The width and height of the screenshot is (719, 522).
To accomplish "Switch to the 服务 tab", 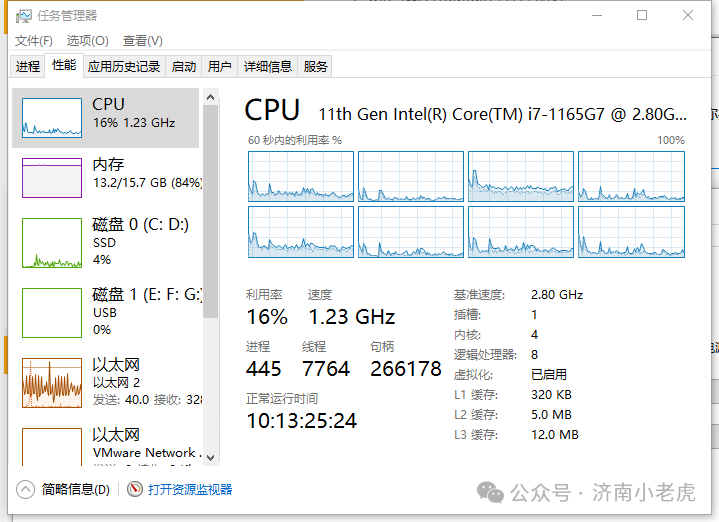I will [316, 67].
